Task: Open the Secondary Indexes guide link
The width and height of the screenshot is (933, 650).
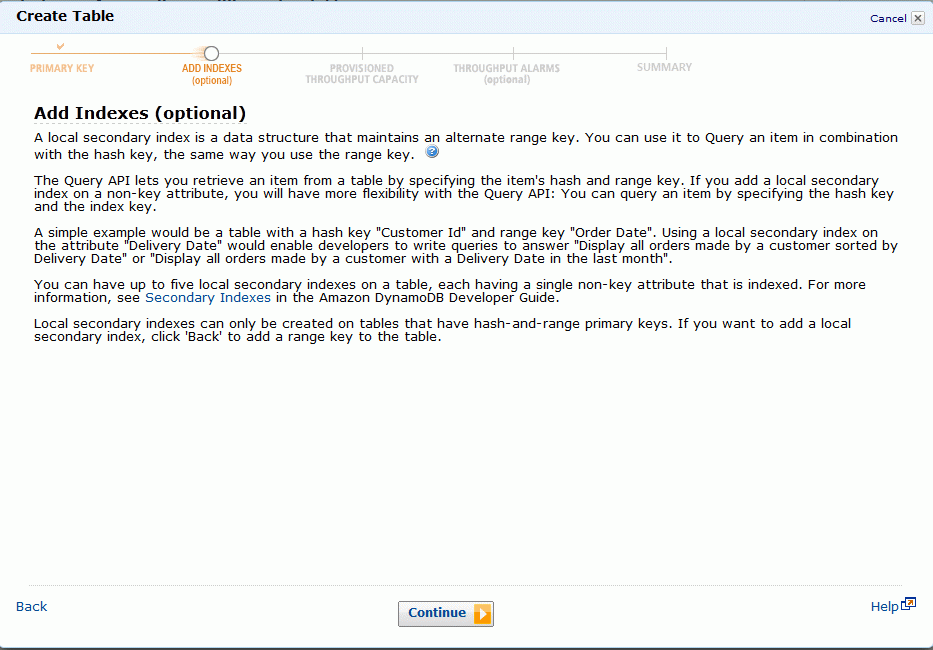Action: (x=208, y=298)
